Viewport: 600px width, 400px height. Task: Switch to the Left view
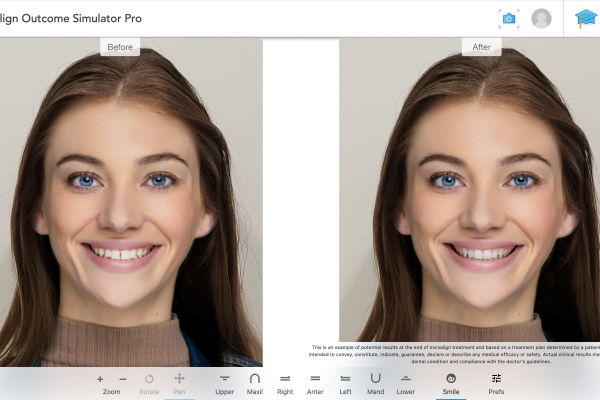tap(345, 384)
